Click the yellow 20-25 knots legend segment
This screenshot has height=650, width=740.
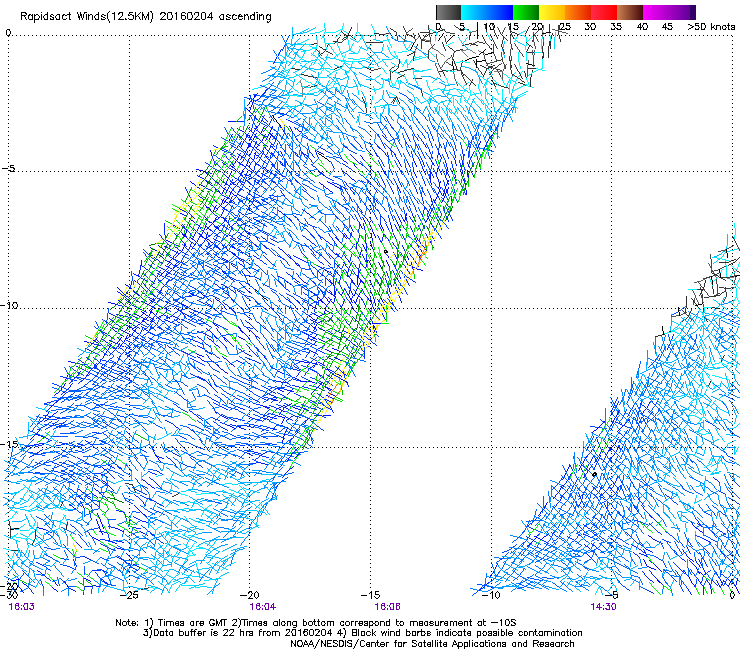click(552, 12)
